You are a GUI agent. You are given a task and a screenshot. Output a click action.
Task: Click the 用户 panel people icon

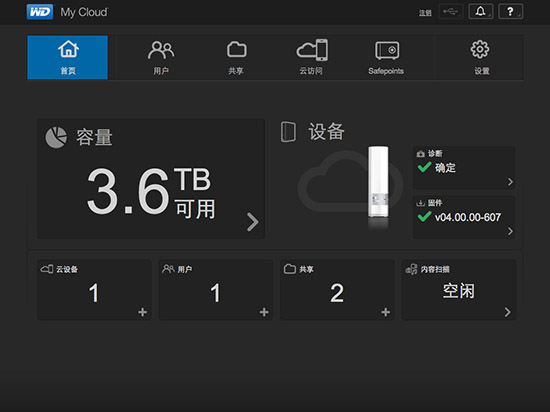coord(168,269)
